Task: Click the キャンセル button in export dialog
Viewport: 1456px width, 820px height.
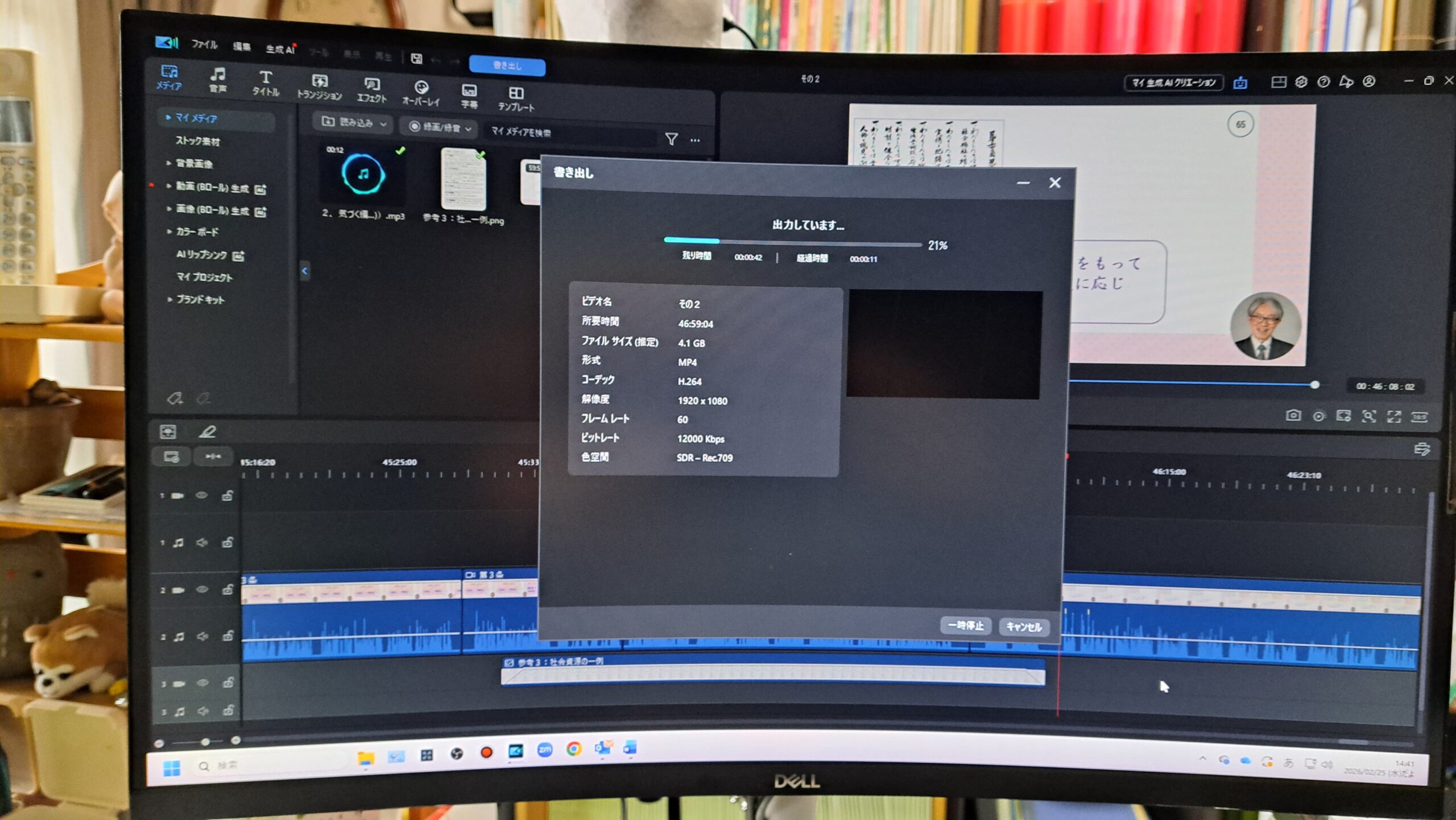Action: 1023,627
